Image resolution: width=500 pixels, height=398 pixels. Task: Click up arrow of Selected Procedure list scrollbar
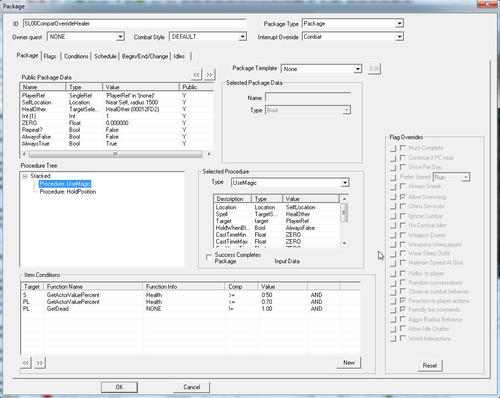tap(344, 199)
